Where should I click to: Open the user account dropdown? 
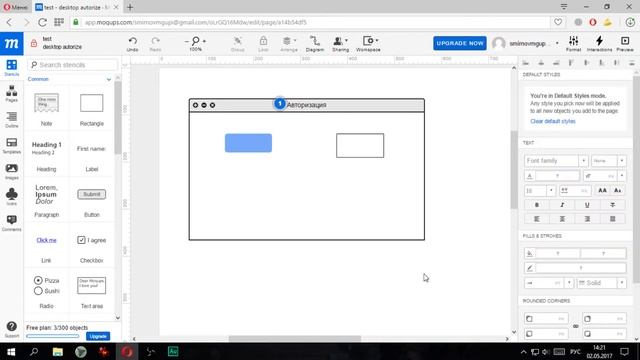pos(557,43)
